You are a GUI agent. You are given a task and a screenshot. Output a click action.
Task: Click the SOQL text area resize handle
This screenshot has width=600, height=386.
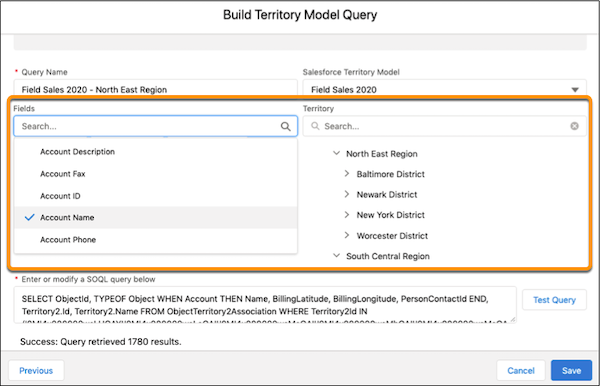coord(513,319)
